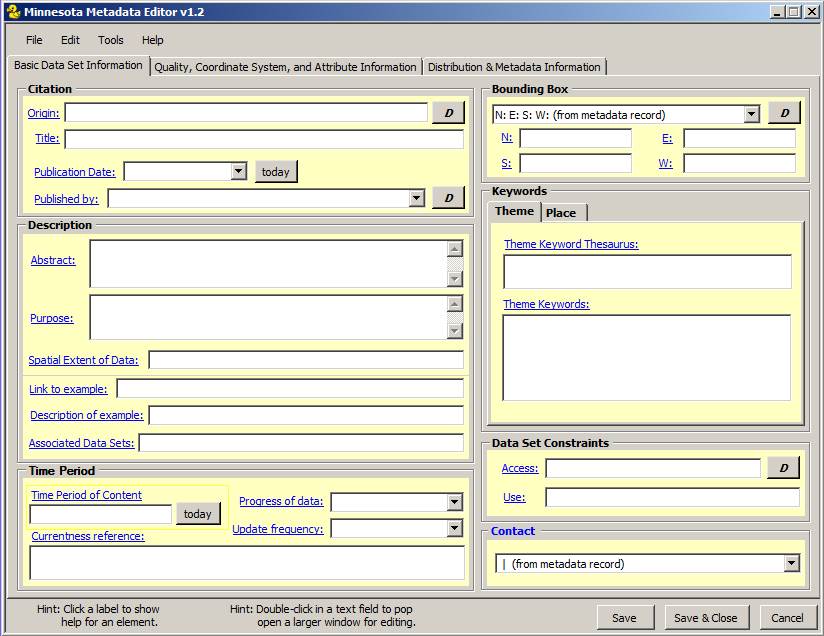Open the Update frequency dropdown

point(455,528)
